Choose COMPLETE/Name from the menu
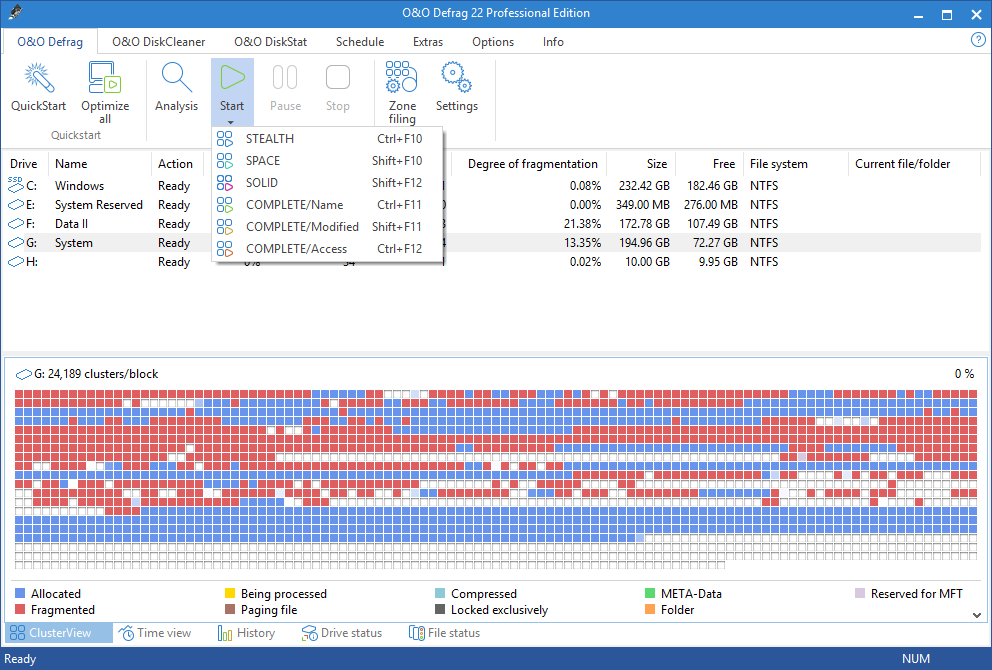Screen dimensions: 992x670 (327, 204)
